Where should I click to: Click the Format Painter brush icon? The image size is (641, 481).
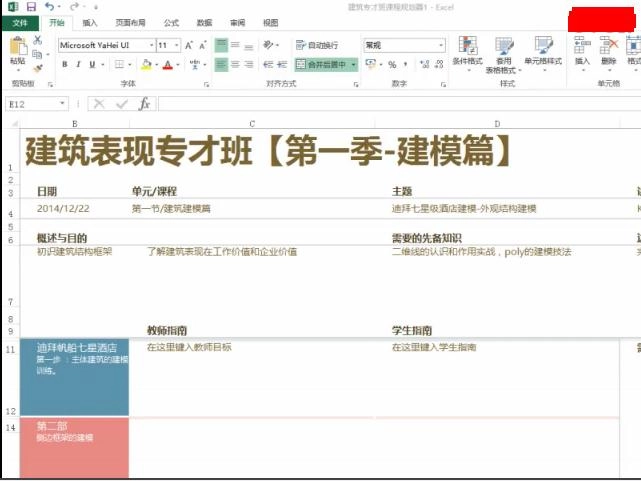[x=38, y=67]
